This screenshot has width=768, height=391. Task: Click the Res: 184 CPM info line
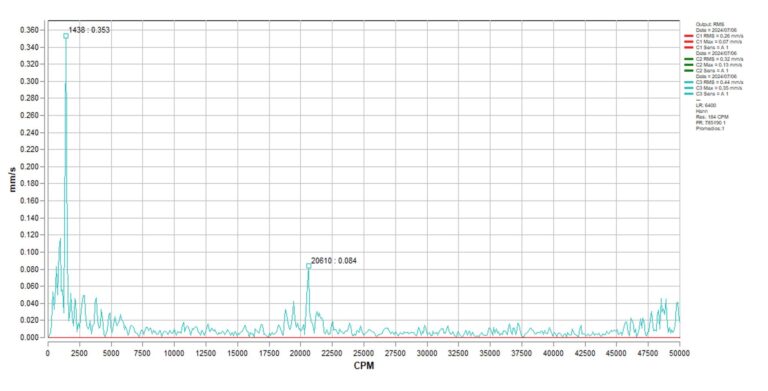tap(712, 117)
